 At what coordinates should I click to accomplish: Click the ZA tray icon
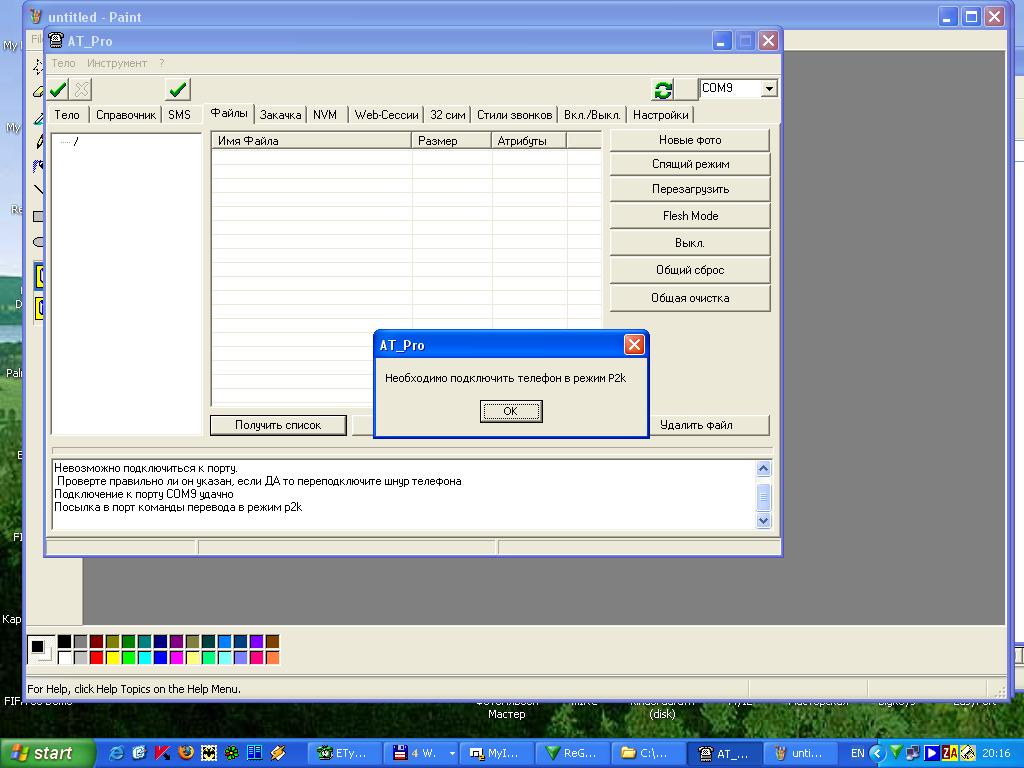950,753
